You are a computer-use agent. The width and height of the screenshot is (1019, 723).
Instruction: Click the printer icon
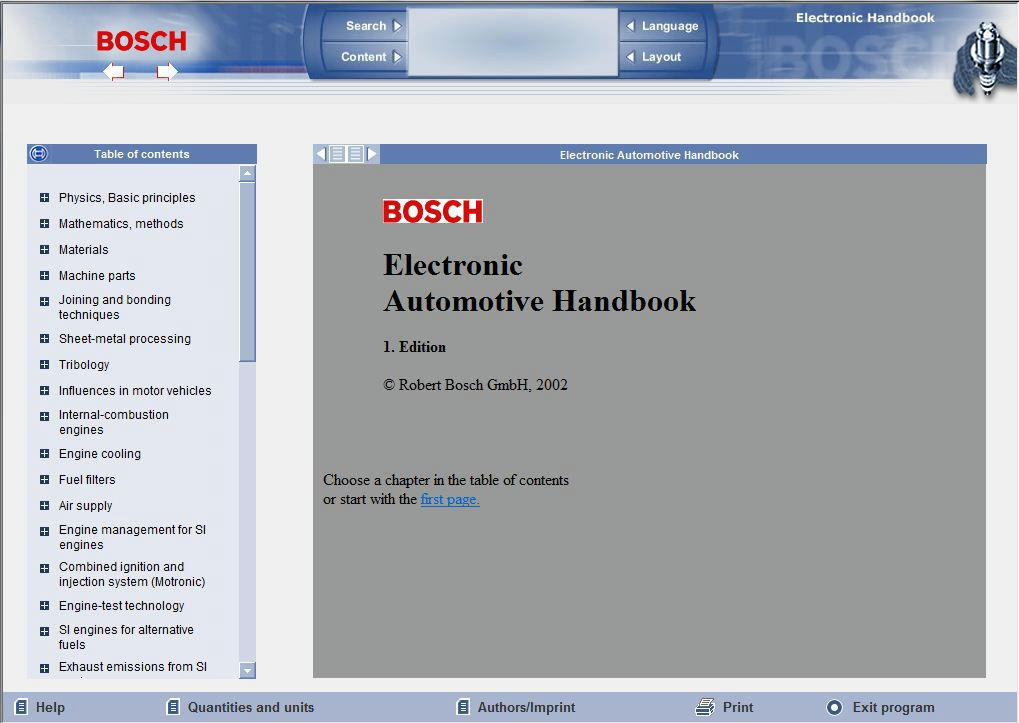[705, 707]
